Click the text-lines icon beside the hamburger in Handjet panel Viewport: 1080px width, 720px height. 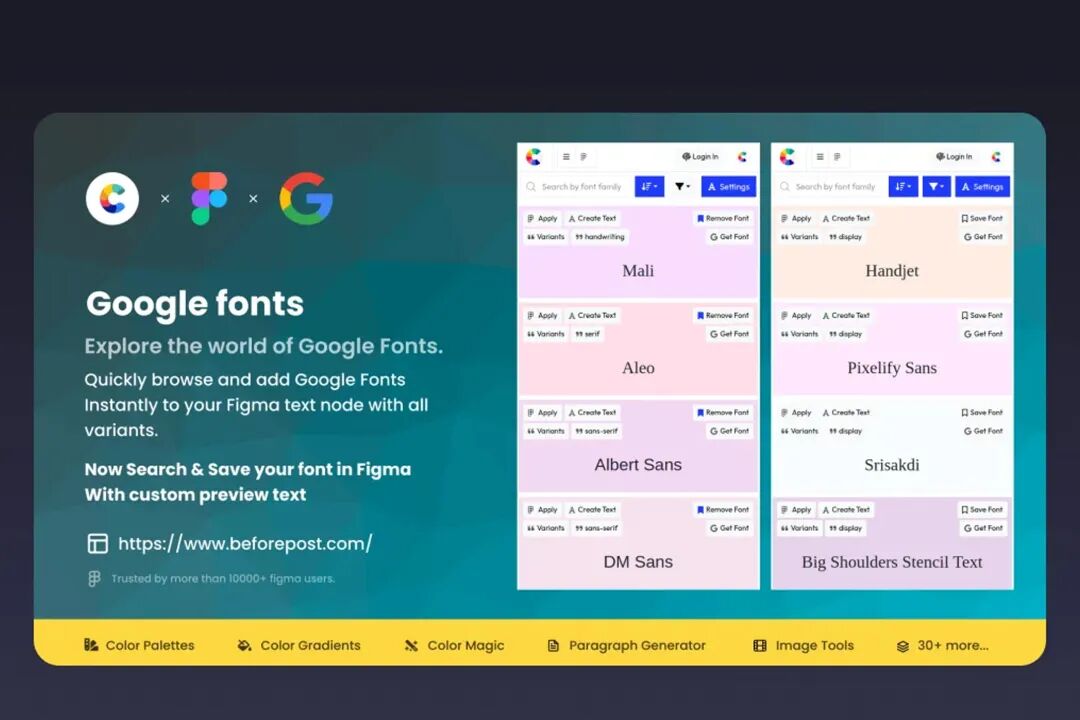(x=837, y=157)
